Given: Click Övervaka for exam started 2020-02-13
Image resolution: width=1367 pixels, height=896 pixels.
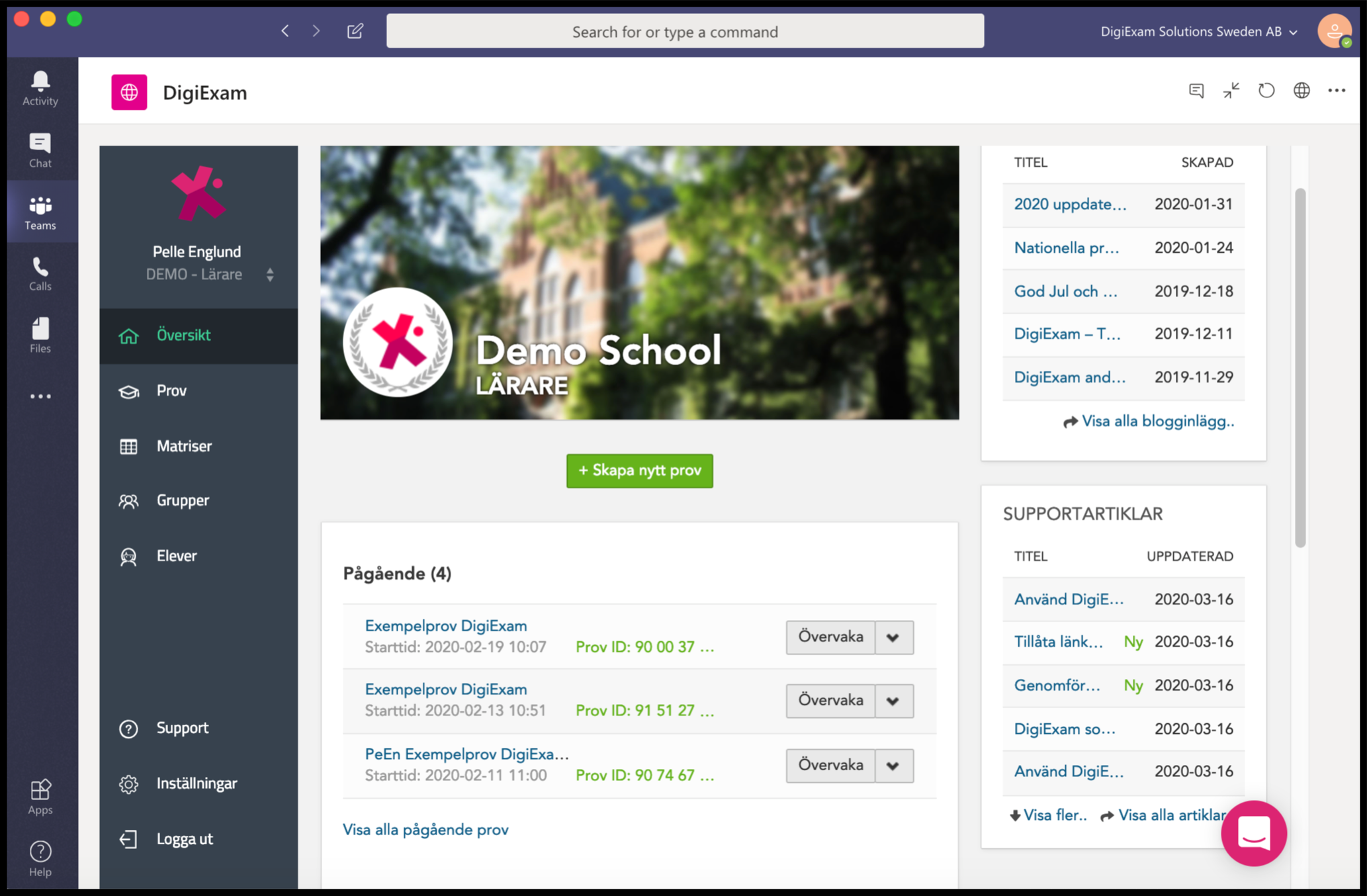Looking at the screenshot, I should point(830,701).
